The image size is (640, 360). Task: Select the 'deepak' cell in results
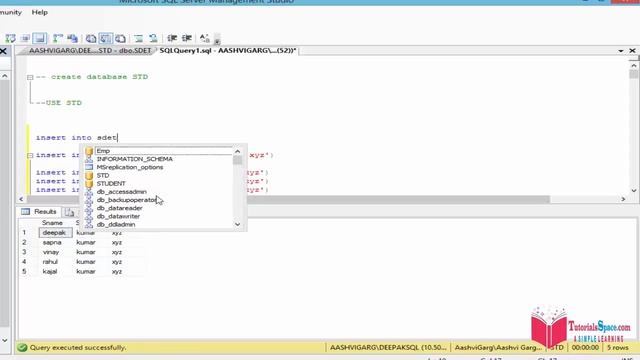56,233
